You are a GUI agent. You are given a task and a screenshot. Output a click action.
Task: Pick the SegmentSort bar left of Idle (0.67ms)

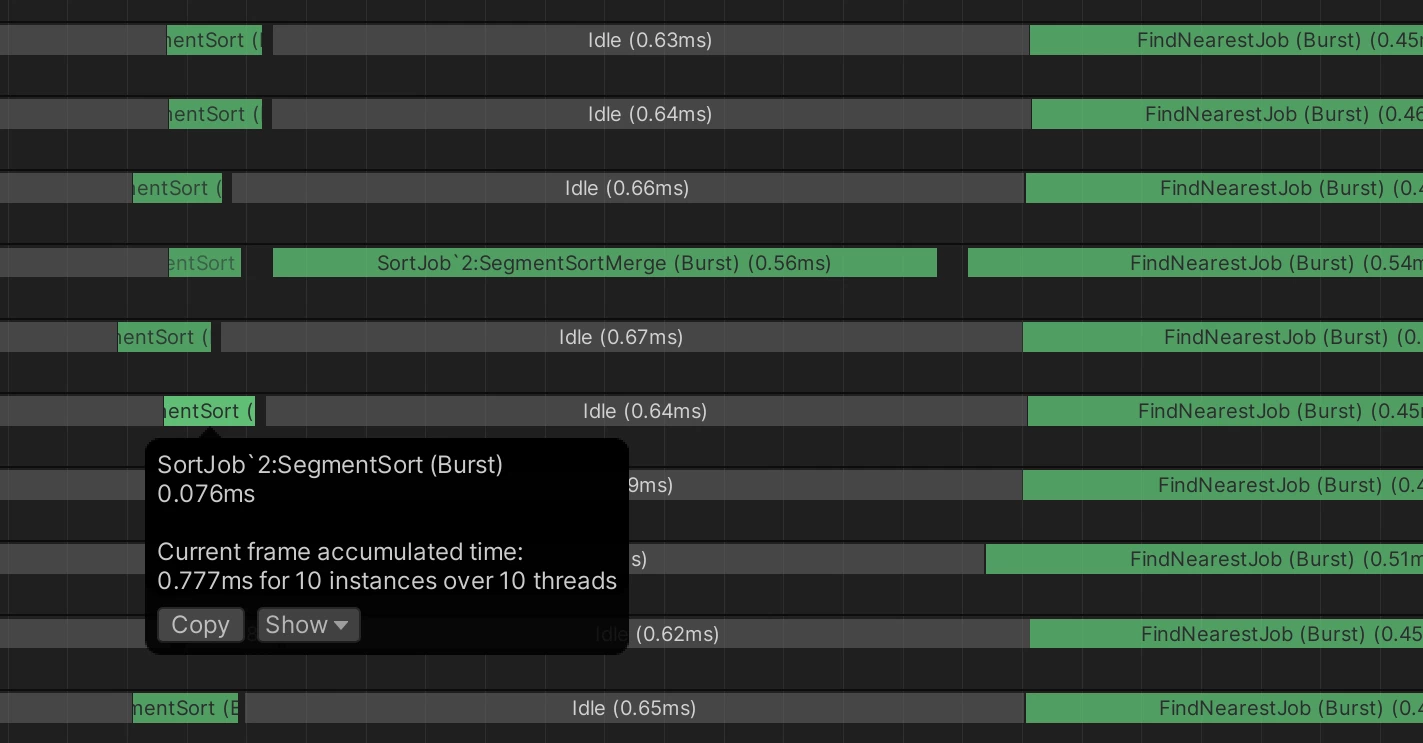(x=164, y=337)
